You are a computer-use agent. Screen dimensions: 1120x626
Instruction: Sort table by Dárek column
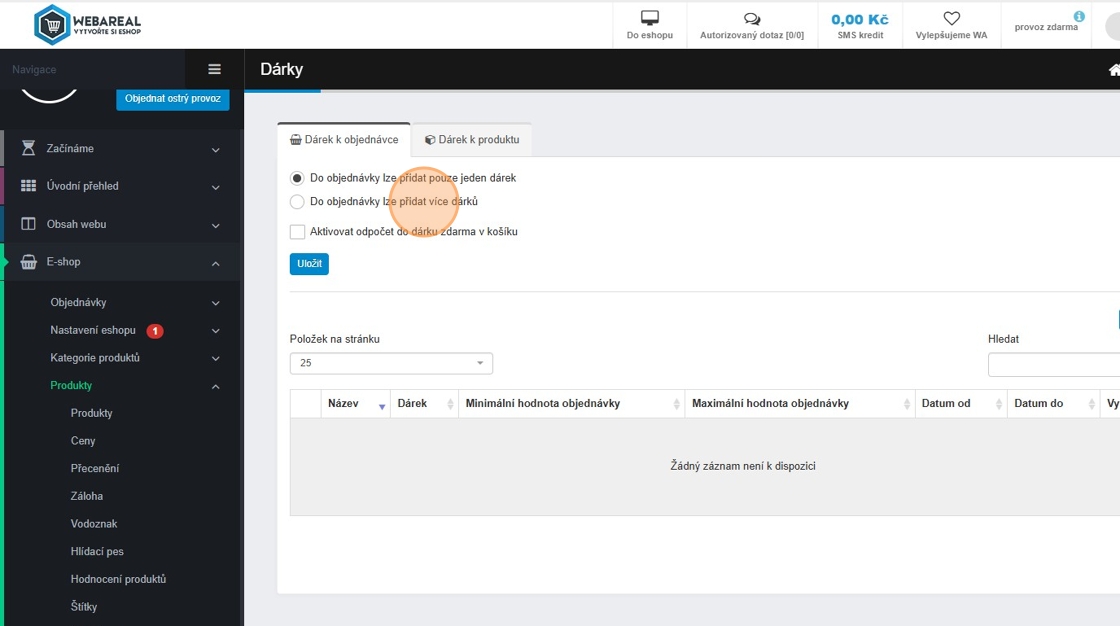pos(424,404)
